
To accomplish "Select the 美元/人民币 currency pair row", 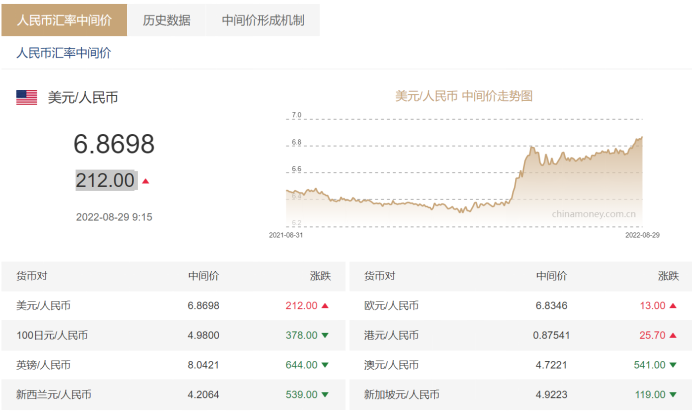I will click(x=44, y=306).
